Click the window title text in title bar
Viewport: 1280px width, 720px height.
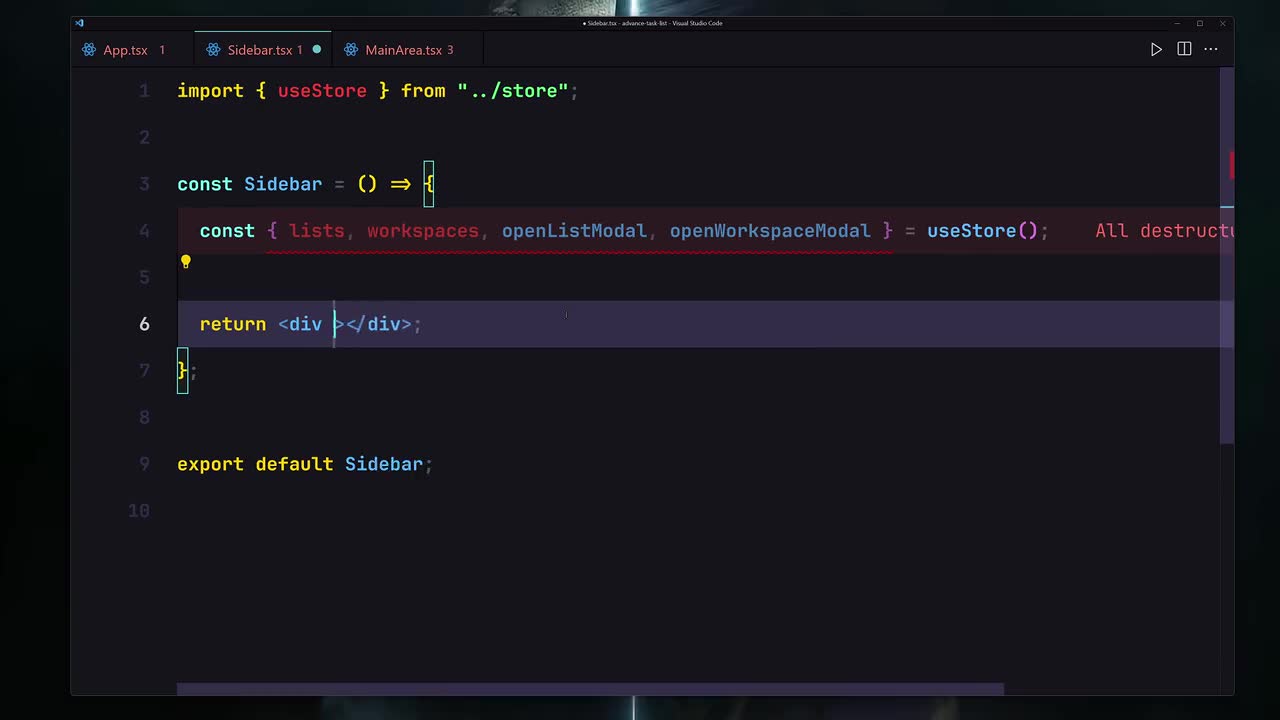tap(652, 23)
